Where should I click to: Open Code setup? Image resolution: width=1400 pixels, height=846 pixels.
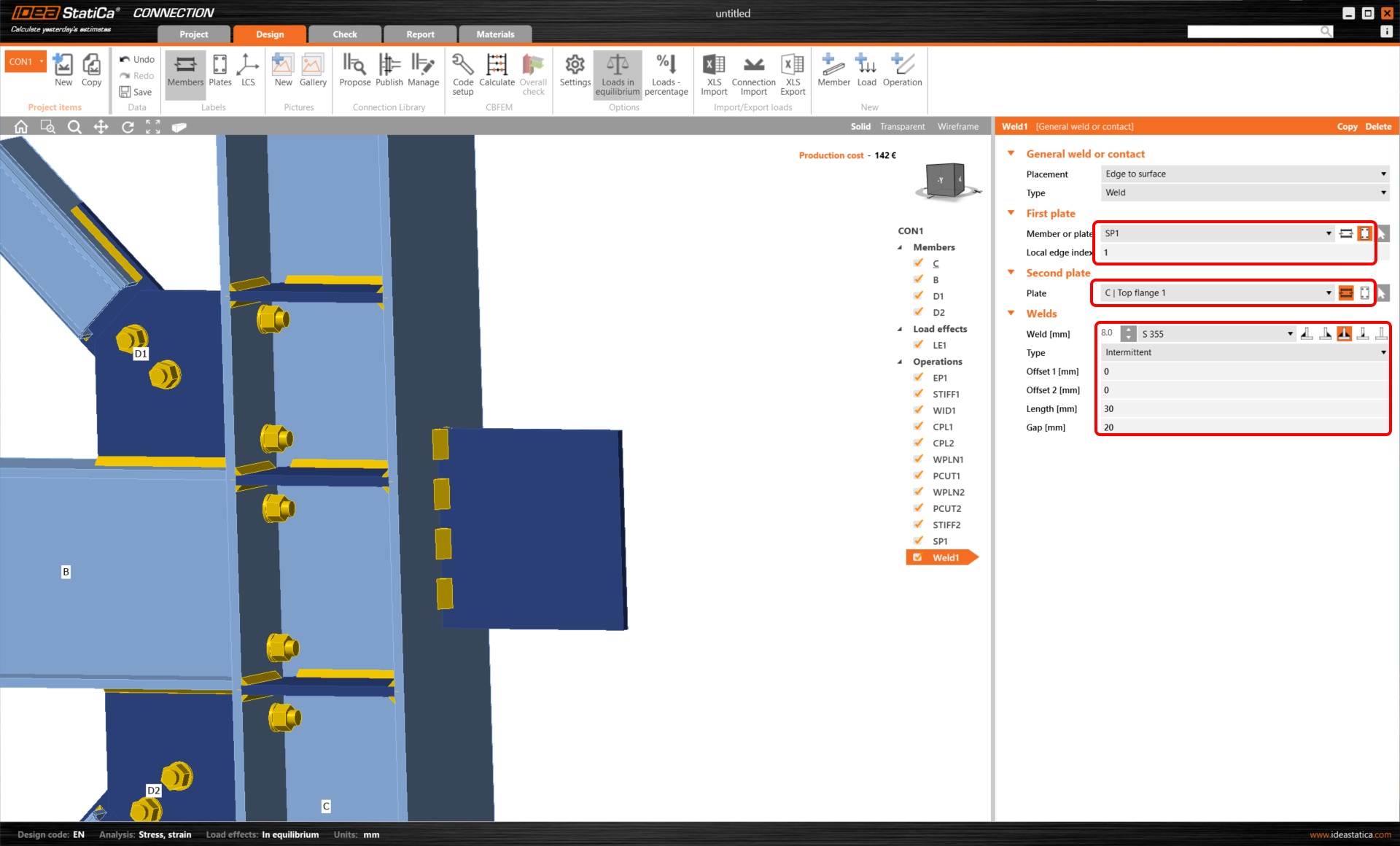pyautogui.click(x=462, y=73)
